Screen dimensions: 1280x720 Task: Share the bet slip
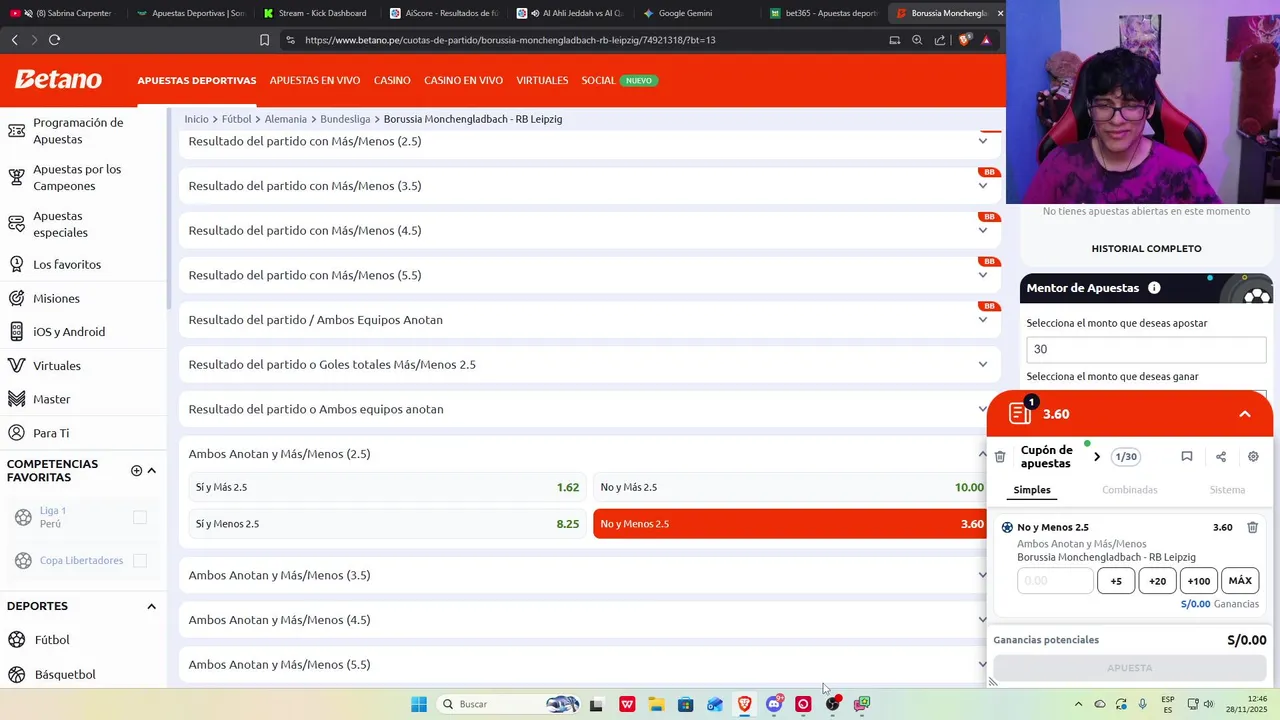pyautogui.click(x=1221, y=457)
